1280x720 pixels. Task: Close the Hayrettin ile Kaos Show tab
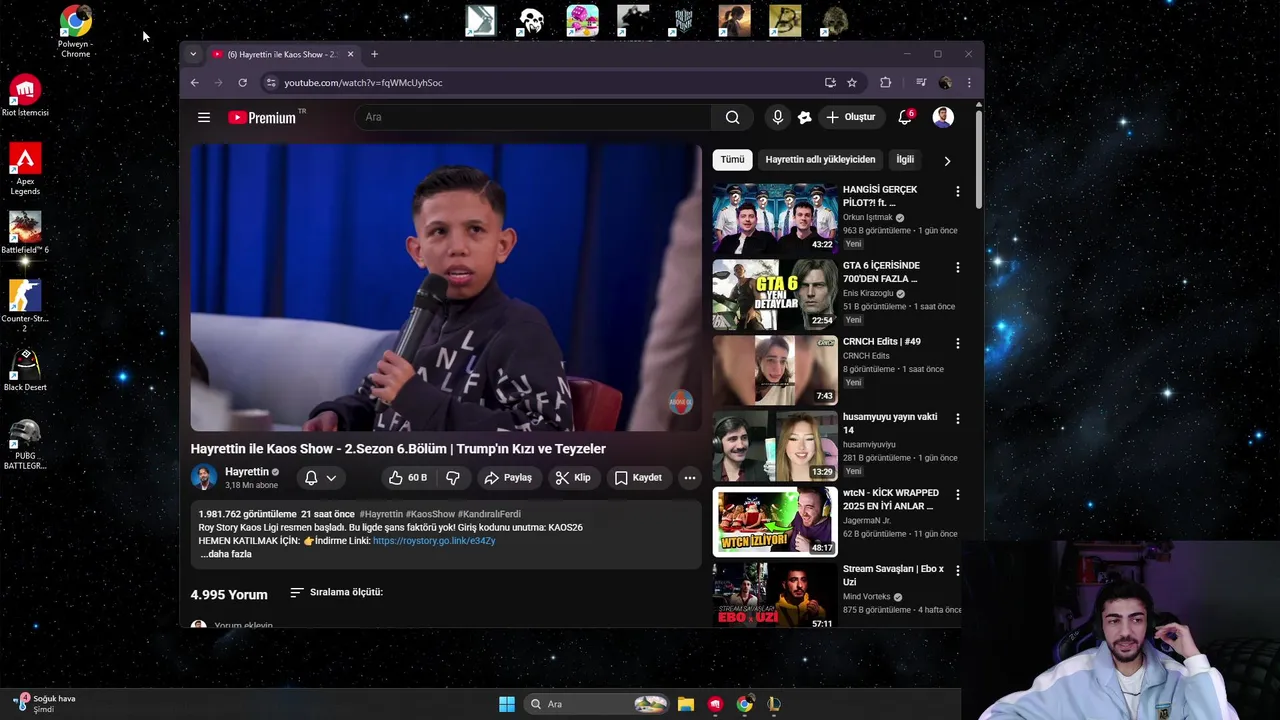350,54
